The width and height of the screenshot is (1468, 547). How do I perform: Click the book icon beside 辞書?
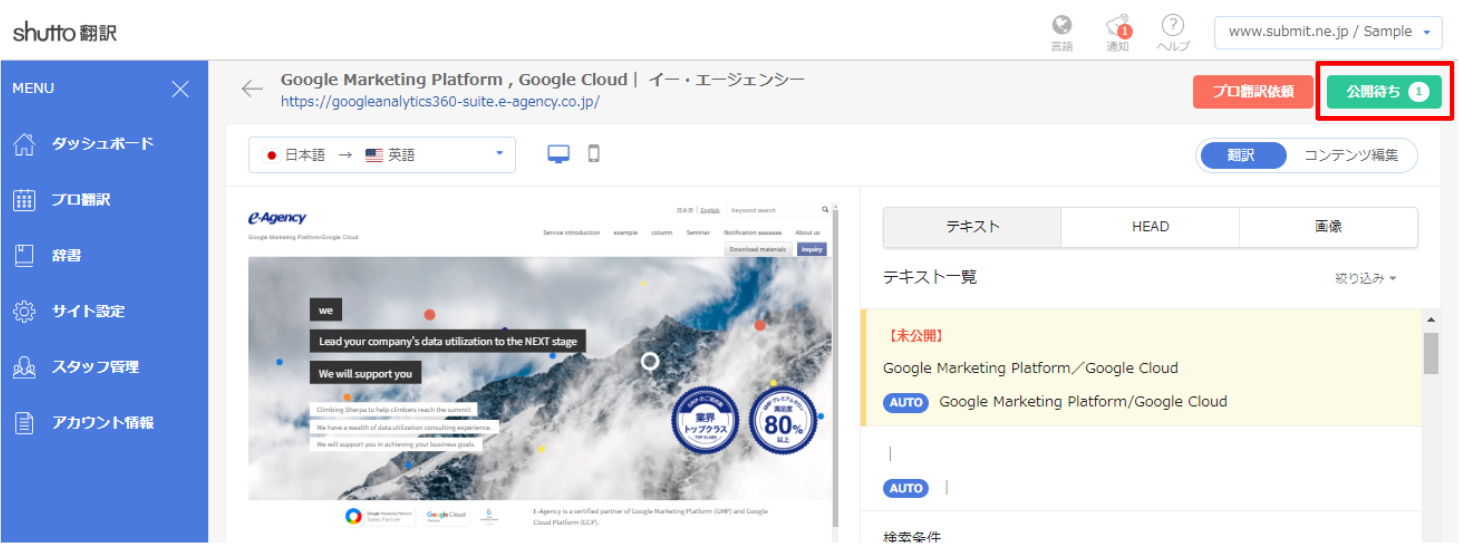pos(25,256)
